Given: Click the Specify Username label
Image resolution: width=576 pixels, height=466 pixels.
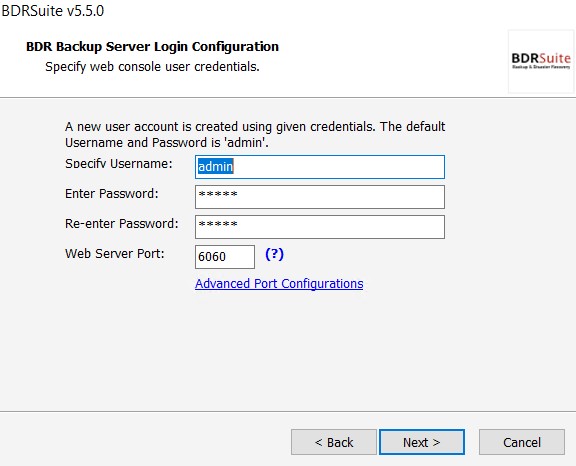Looking at the screenshot, I should 119,163.
